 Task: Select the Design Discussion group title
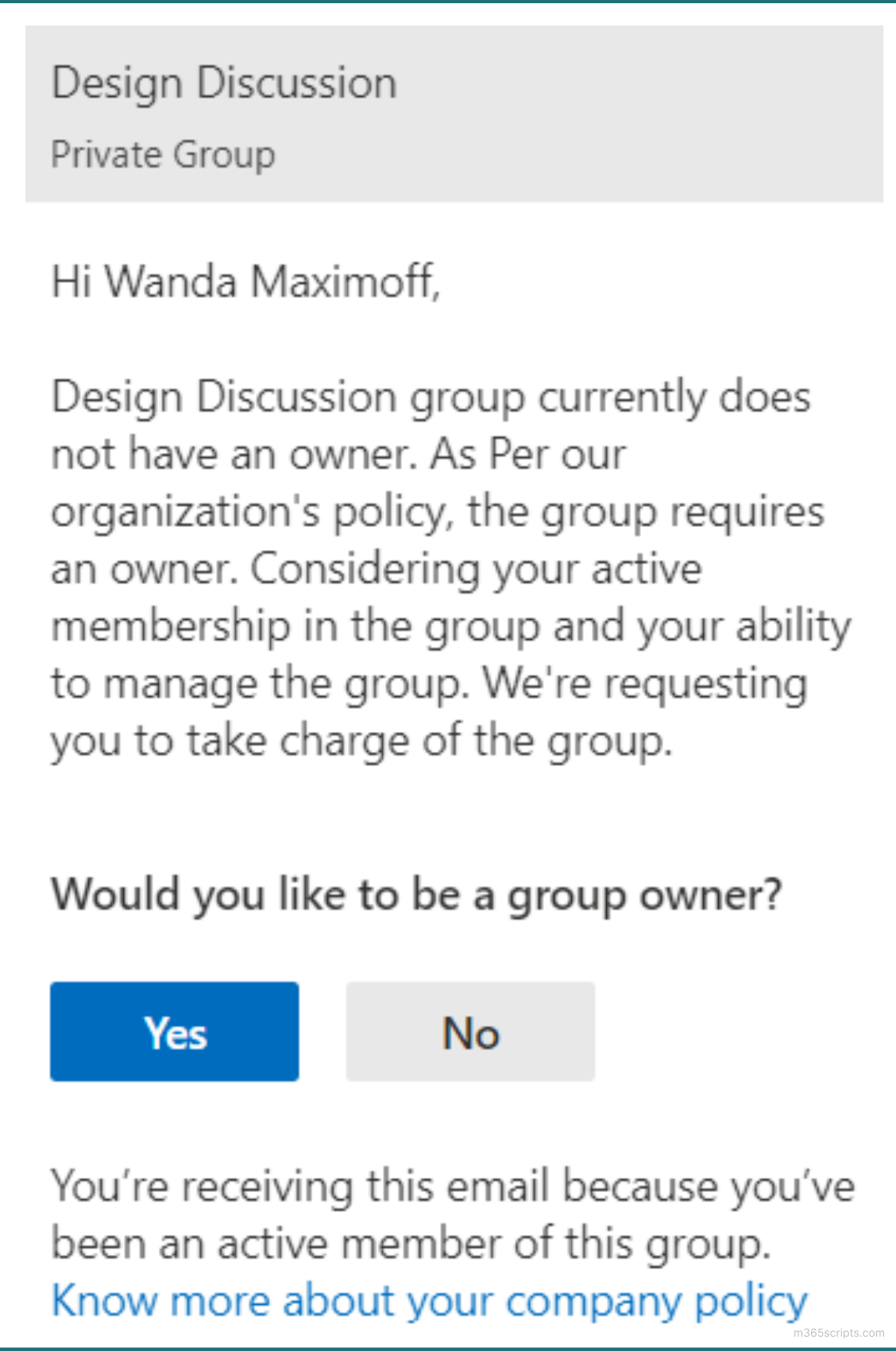(225, 80)
